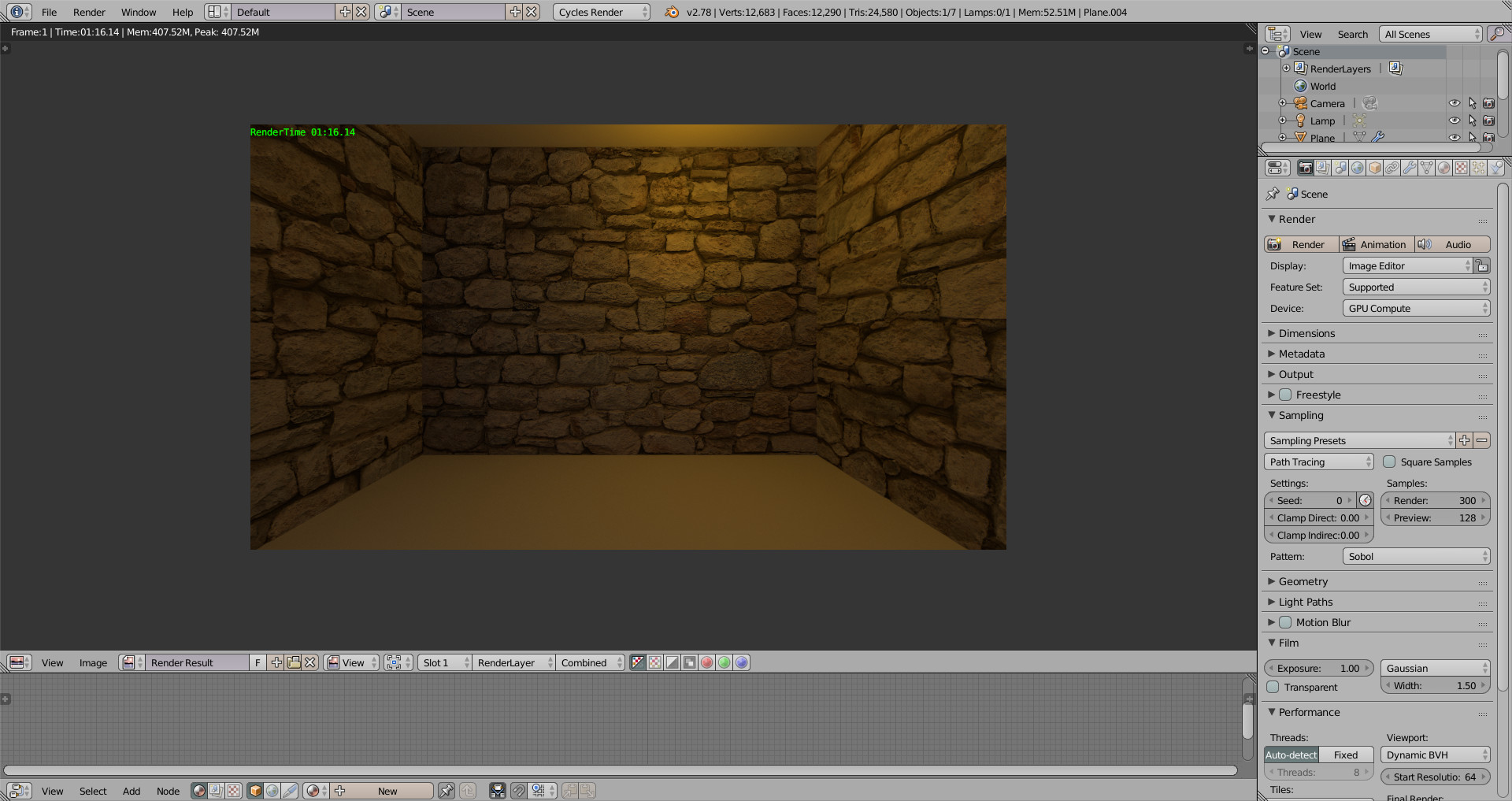Open the Path Tracing integrator dropdown
The image size is (1512, 801).
(1319, 462)
